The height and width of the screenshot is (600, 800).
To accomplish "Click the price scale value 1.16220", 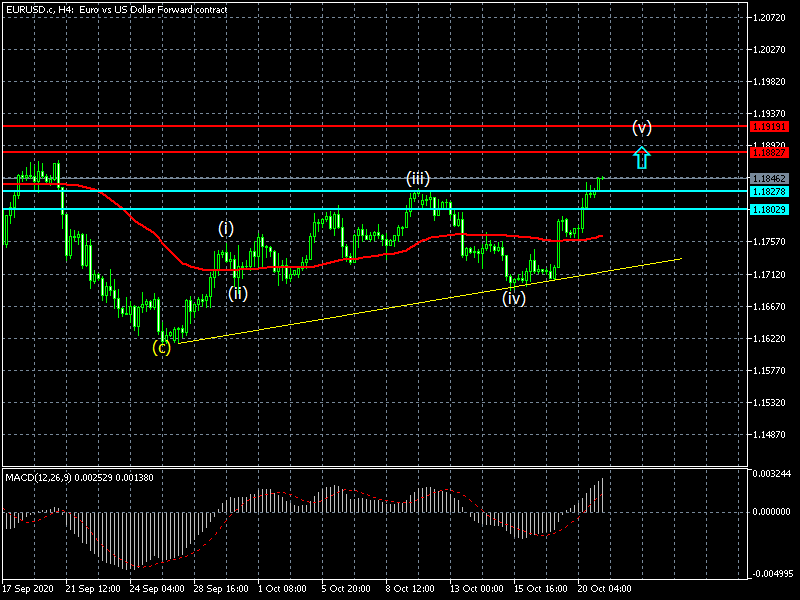I will point(769,339).
